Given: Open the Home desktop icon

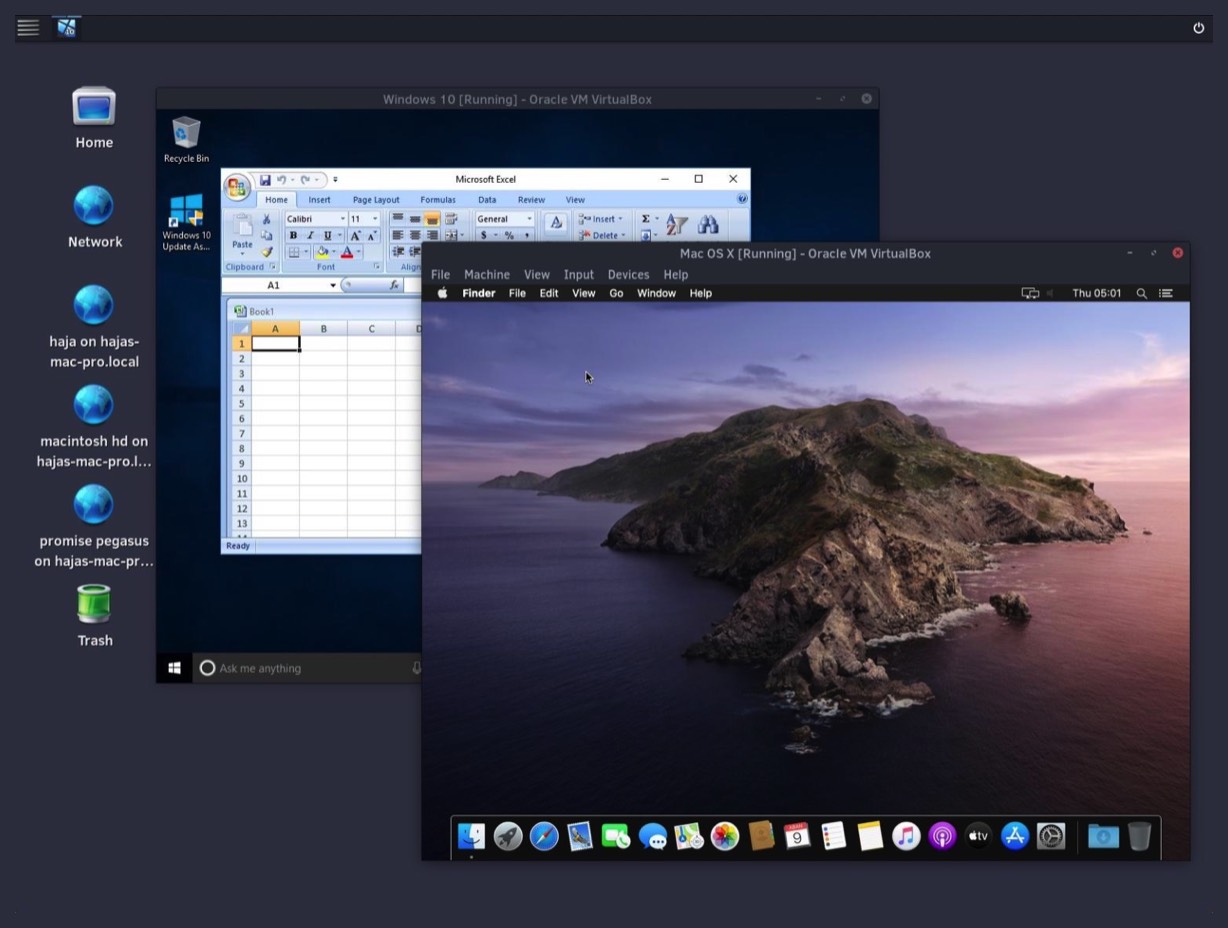Looking at the screenshot, I should click(x=94, y=118).
